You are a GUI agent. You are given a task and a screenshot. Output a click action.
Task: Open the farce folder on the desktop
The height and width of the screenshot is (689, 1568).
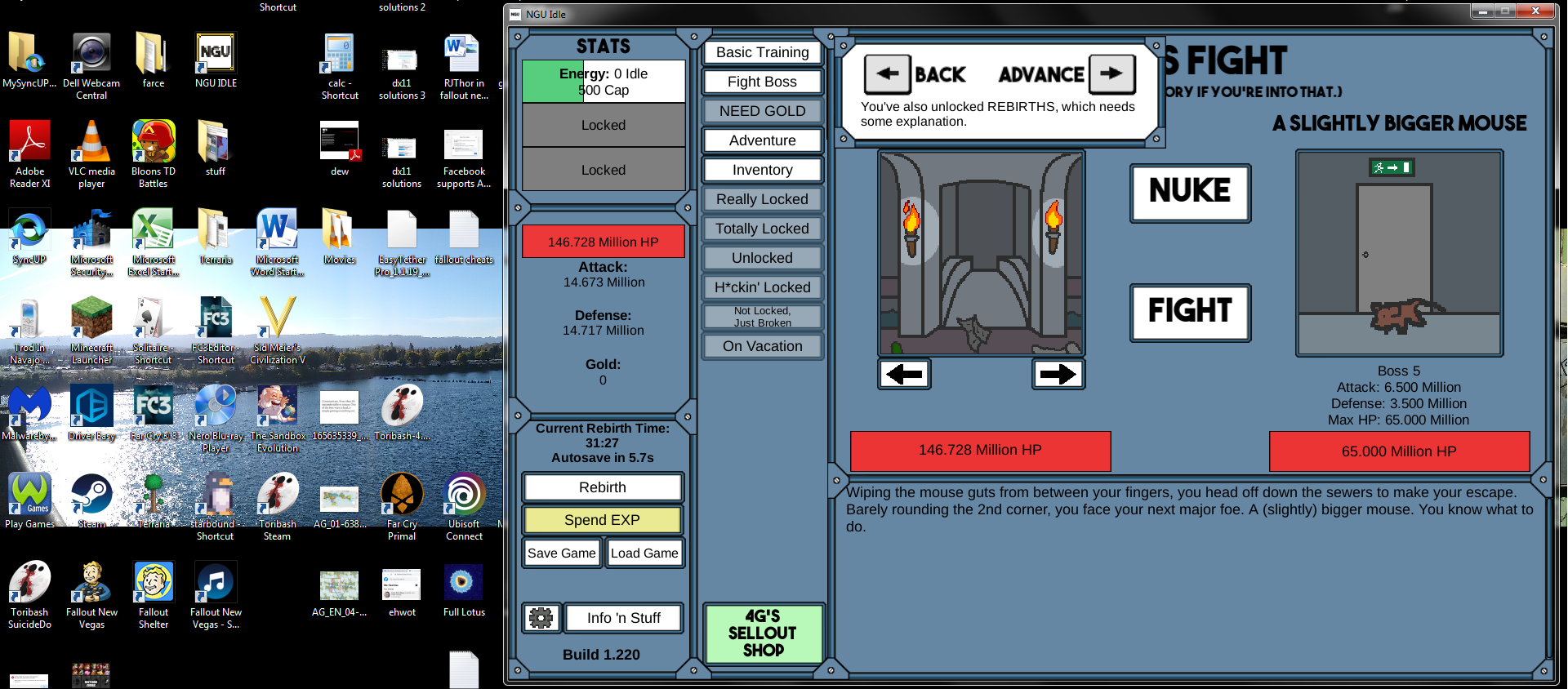pos(154,60)
